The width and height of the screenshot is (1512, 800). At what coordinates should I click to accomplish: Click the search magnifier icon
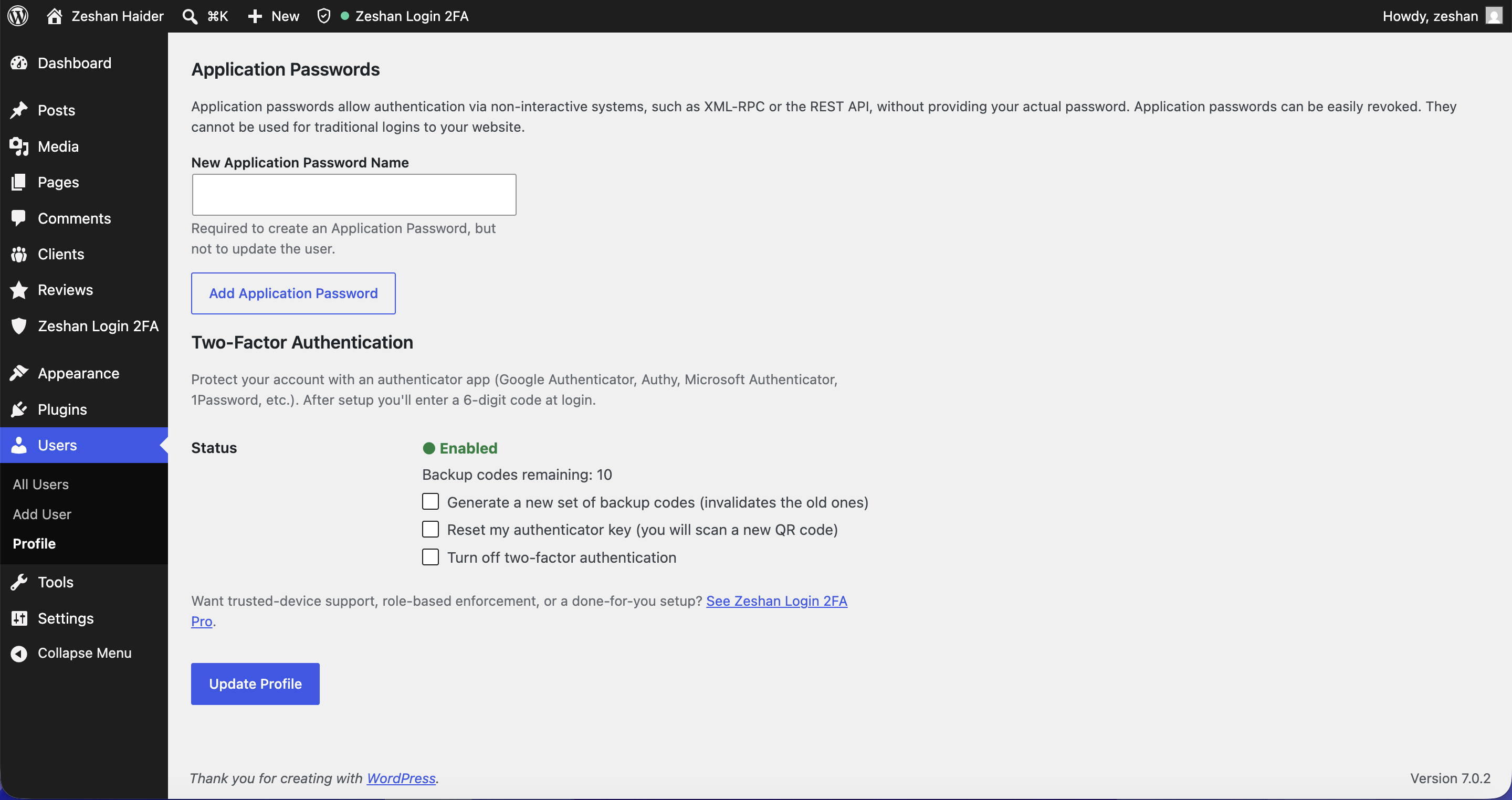[x=190, y=16]
